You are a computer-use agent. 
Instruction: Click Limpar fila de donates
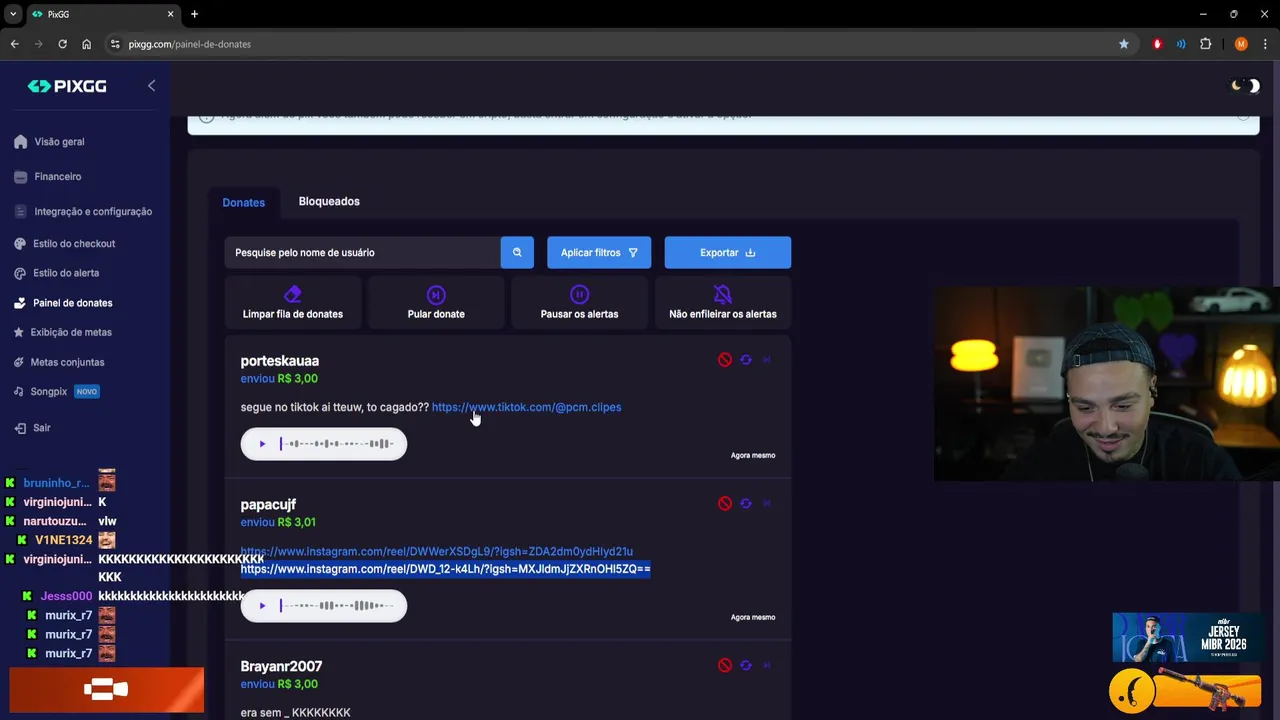click(293, 303)
